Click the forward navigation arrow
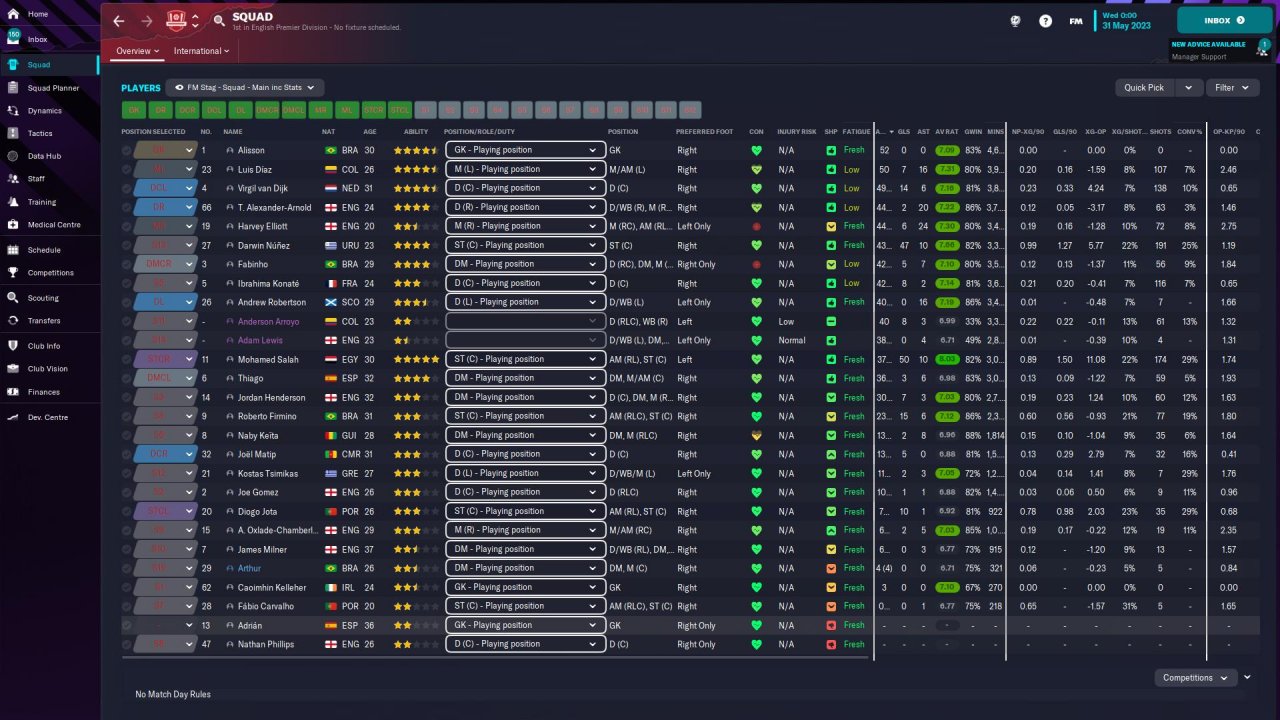The width and height of the screenshot is (1280, 720). [x=147, y=21]
